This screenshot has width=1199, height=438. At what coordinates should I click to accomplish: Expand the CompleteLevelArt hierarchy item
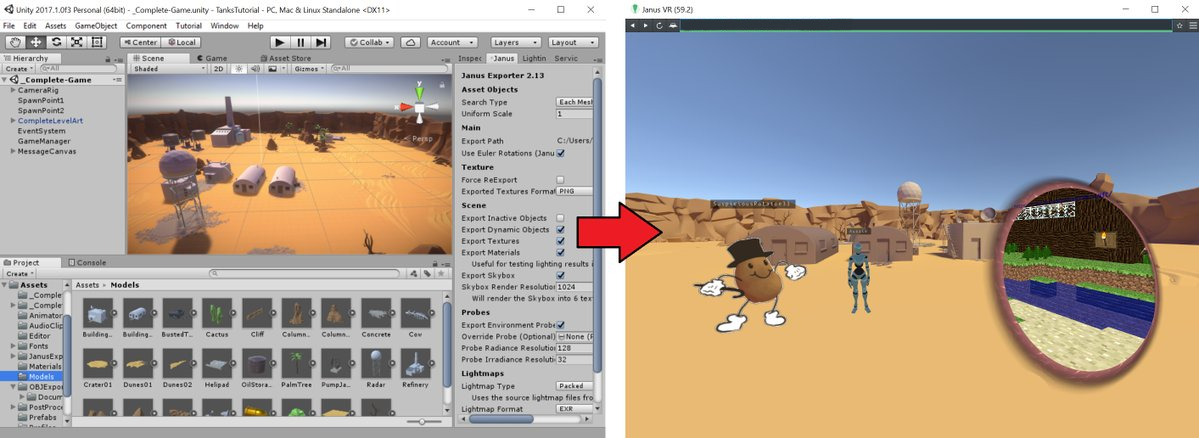[13, 121]
